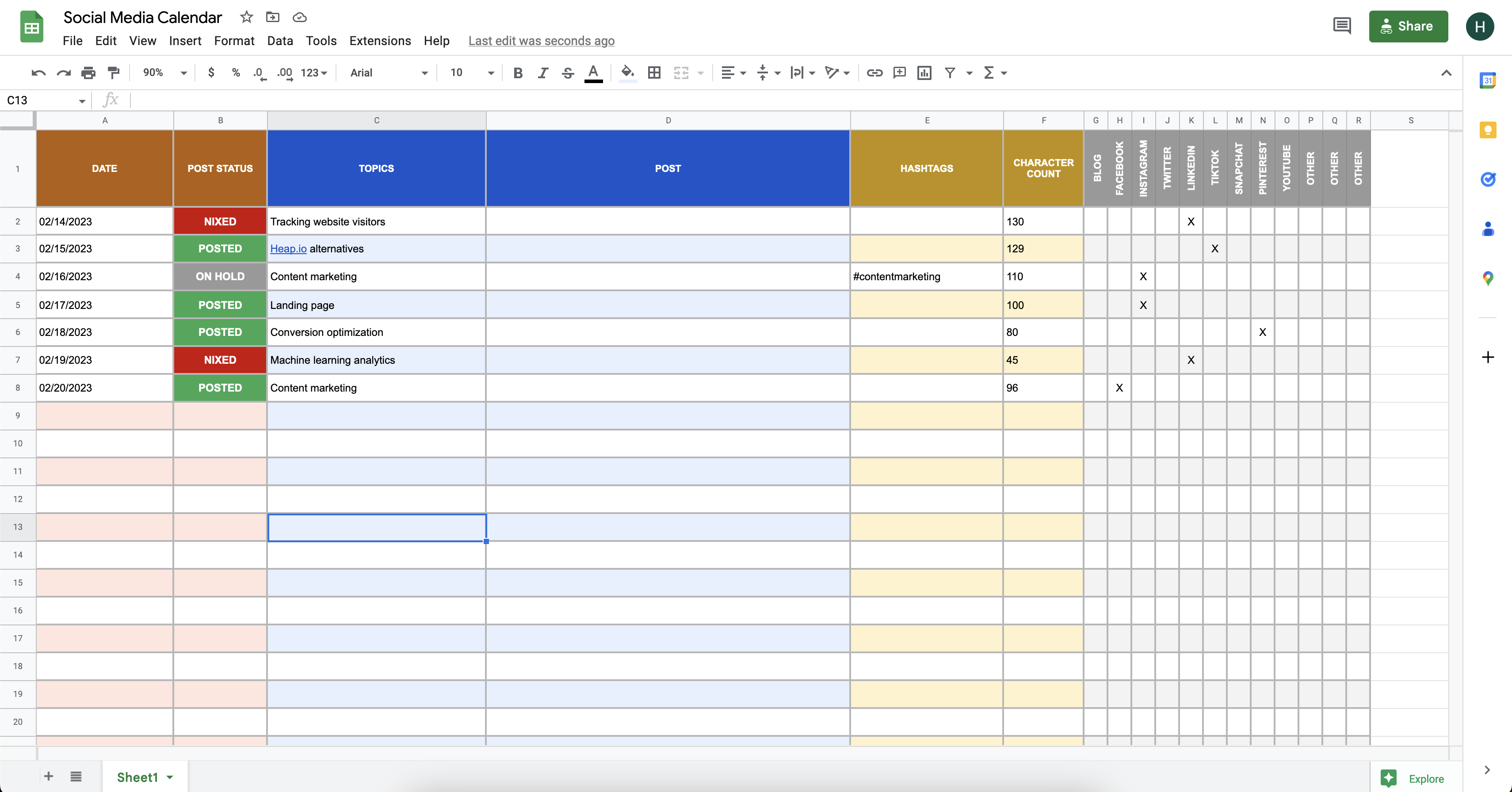Open the text color picker
This screenshot has width=1512, height=792.
(593, 73)
